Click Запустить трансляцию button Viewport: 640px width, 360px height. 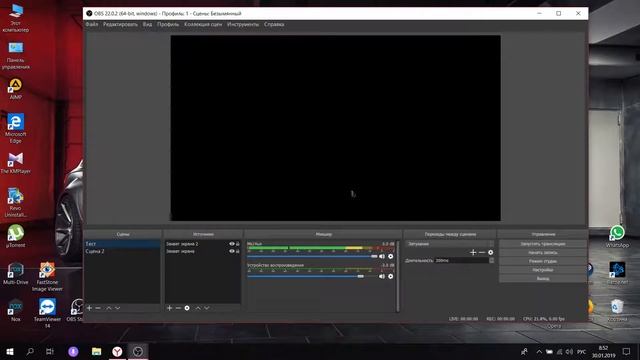[543, 244]
